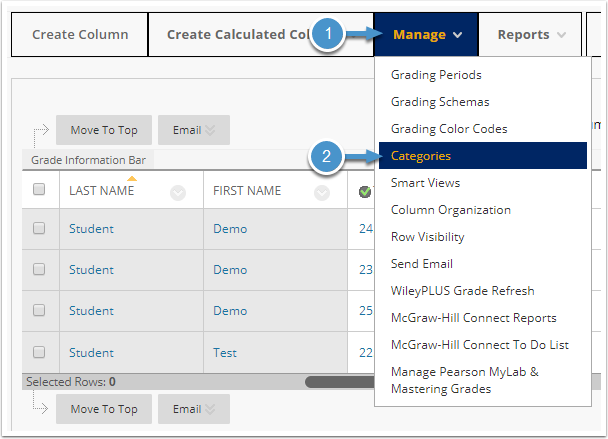608x439 pixels.
Task: Click the lower Move To Top button
Action: point(104,409)
